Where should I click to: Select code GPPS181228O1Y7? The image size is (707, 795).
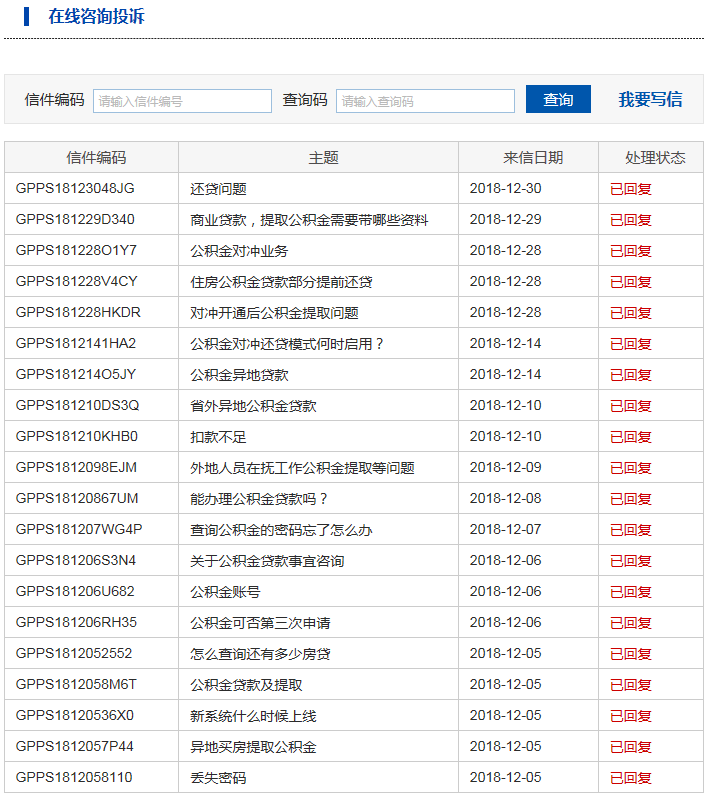click(76, 250)
